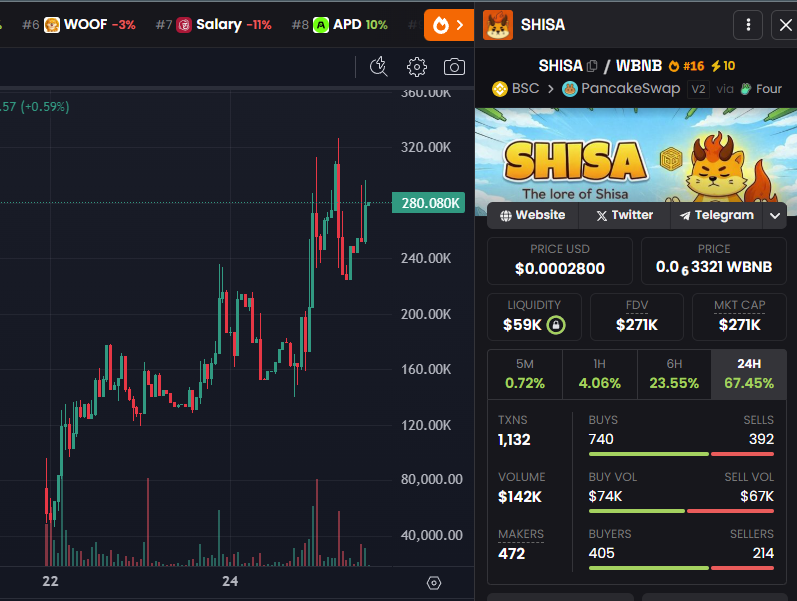Image resolution: width=797 pixels, height=601 pixels.
Task: Click the lightning boost 10 badge
Action: click(723, 66)
